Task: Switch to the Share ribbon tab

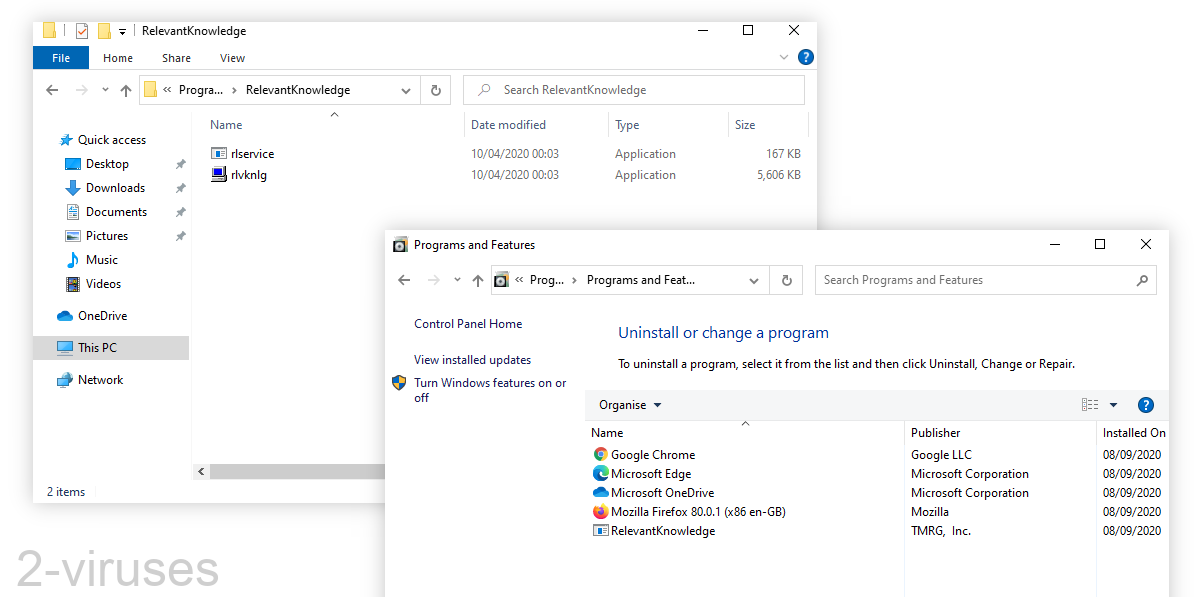Action: [176, 58]
